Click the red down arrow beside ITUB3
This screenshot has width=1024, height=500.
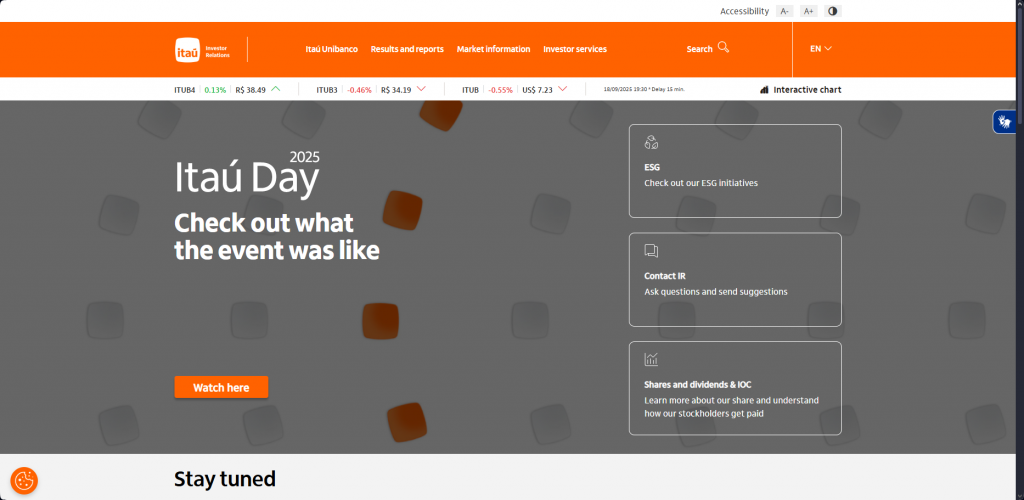(x=421, y=89)
